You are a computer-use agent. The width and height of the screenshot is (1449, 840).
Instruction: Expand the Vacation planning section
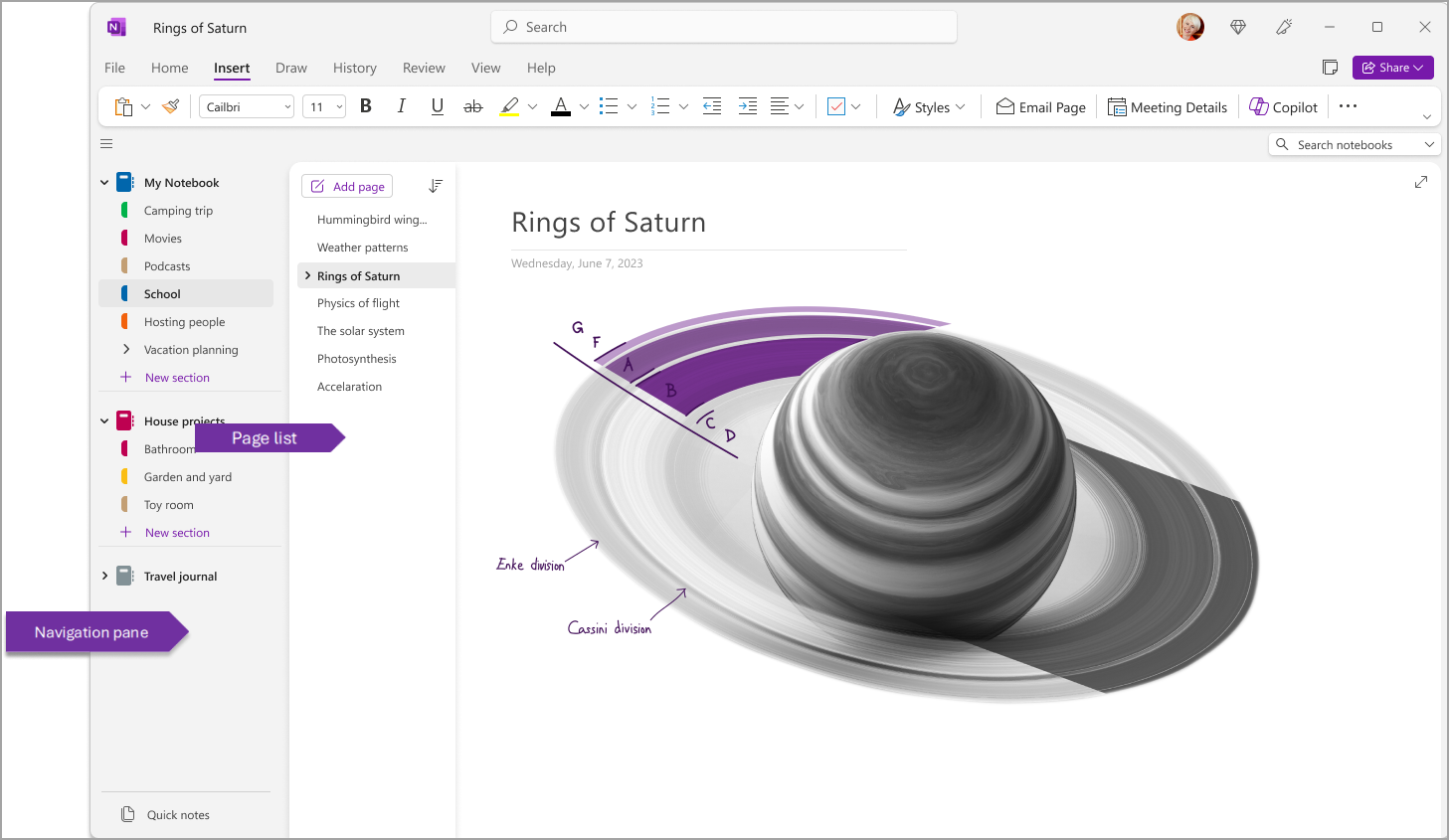[125, 349]
